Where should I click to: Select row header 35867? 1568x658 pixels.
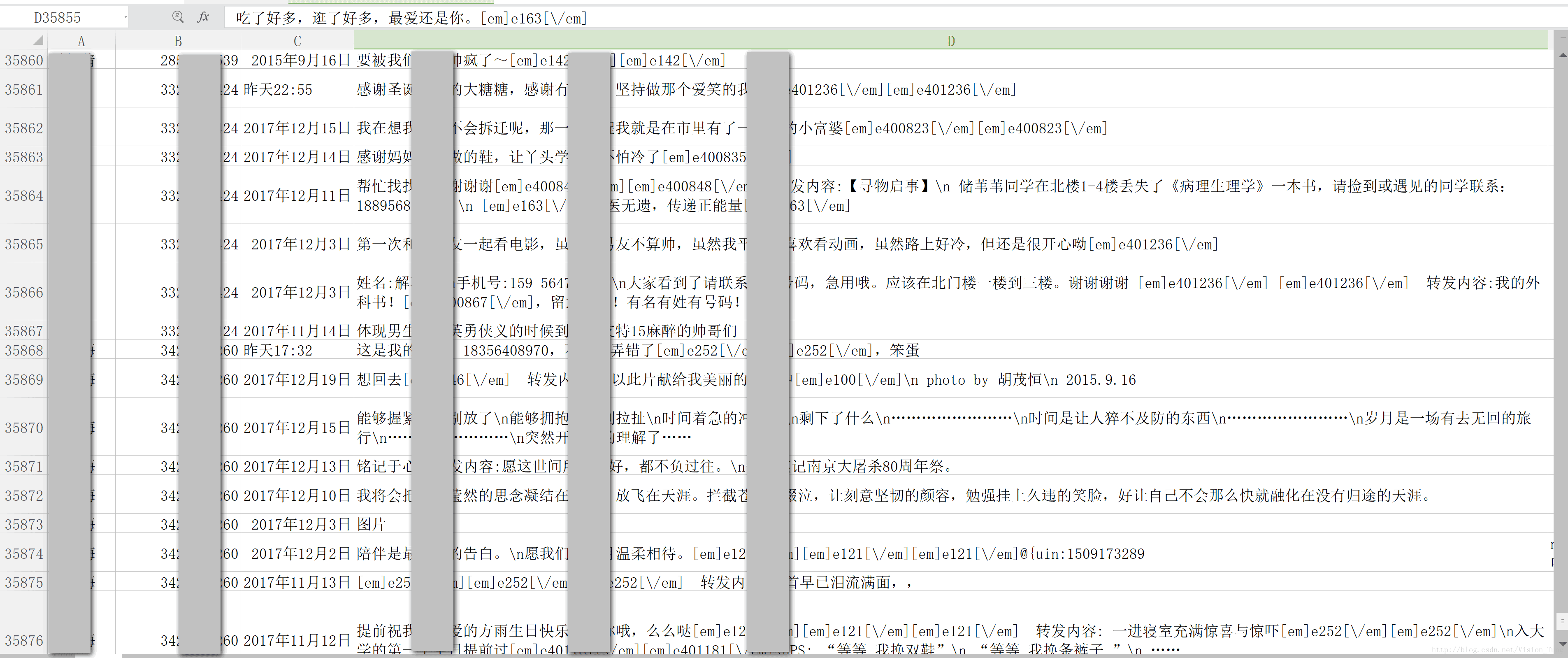(x=24, y=330)
